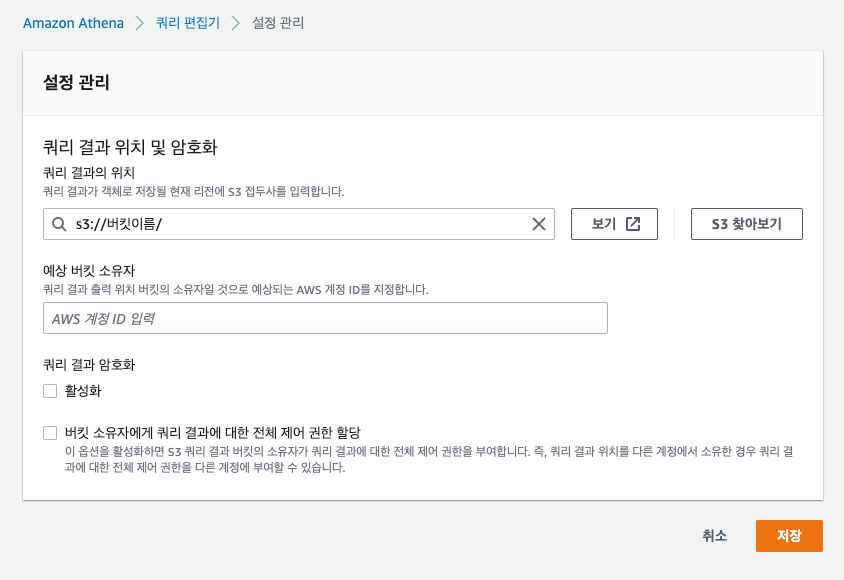
Task: Open S3 browser via S3 찾아보기
Action: click(x=746, y=223)
